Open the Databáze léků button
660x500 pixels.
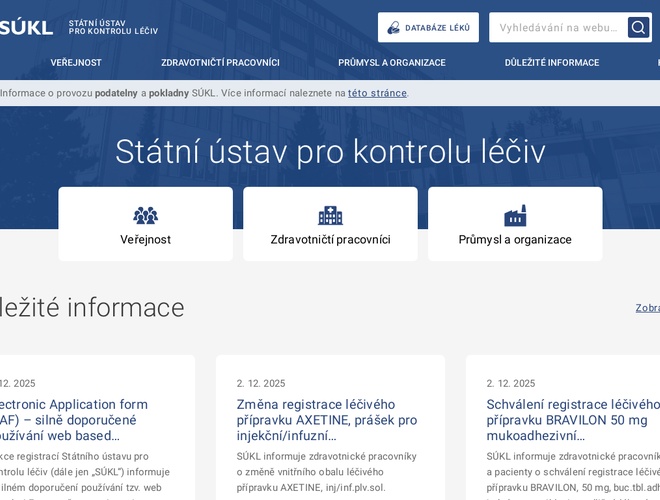click(428, 27)
